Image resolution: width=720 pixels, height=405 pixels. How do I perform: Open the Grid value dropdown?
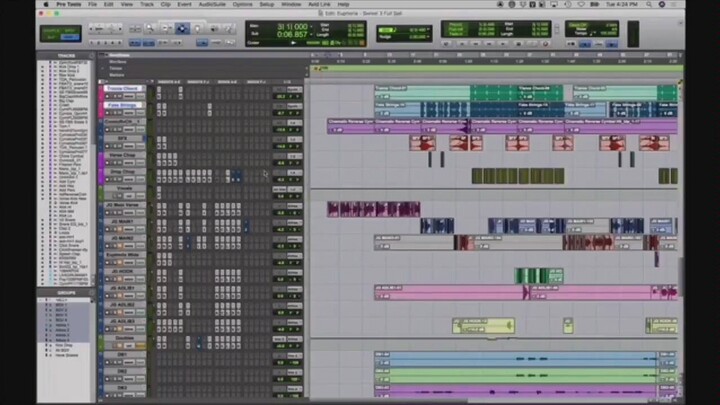pyautogui.click(x=428, y=30)
